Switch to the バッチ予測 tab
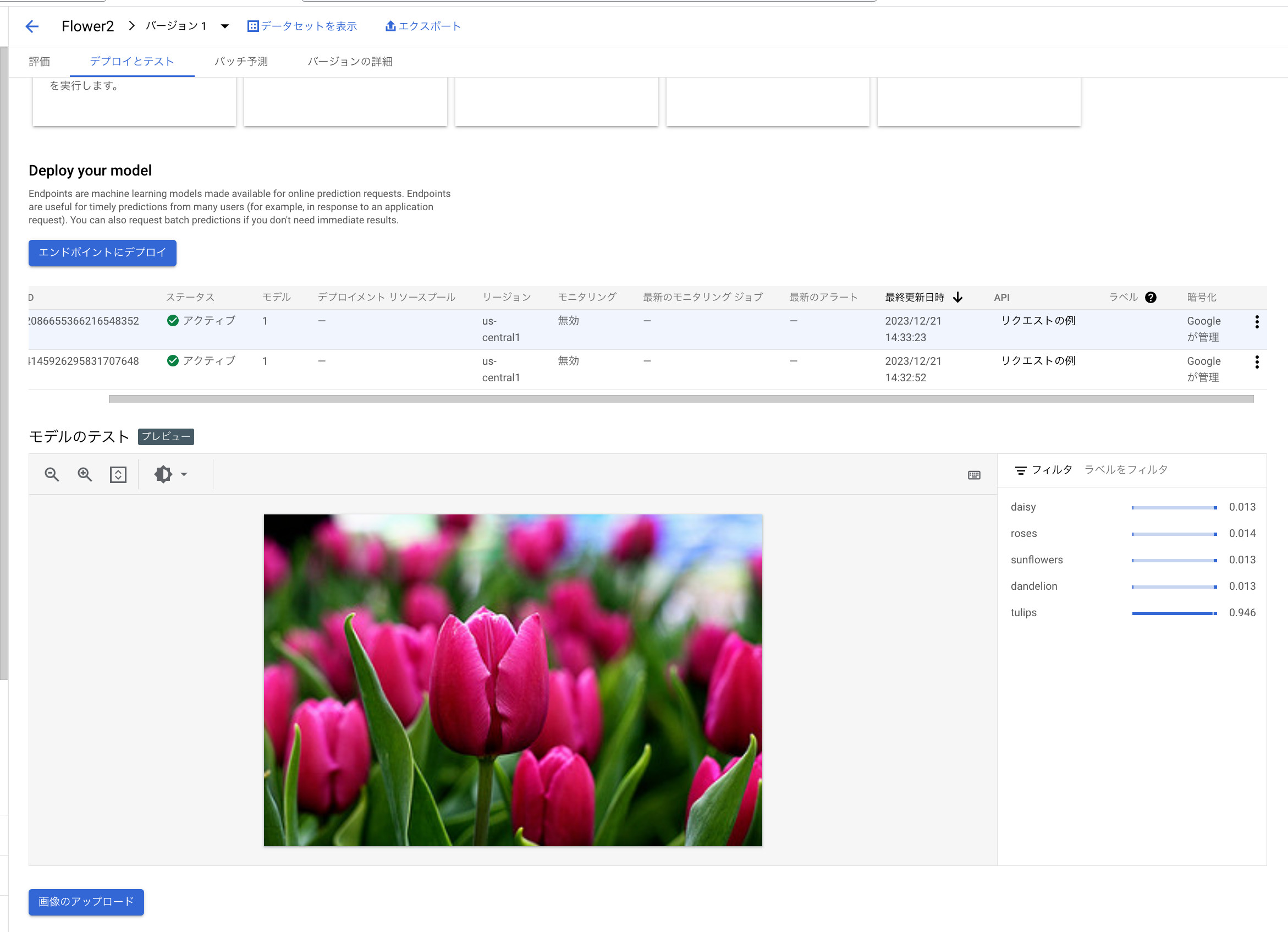 tap(241, 62)
